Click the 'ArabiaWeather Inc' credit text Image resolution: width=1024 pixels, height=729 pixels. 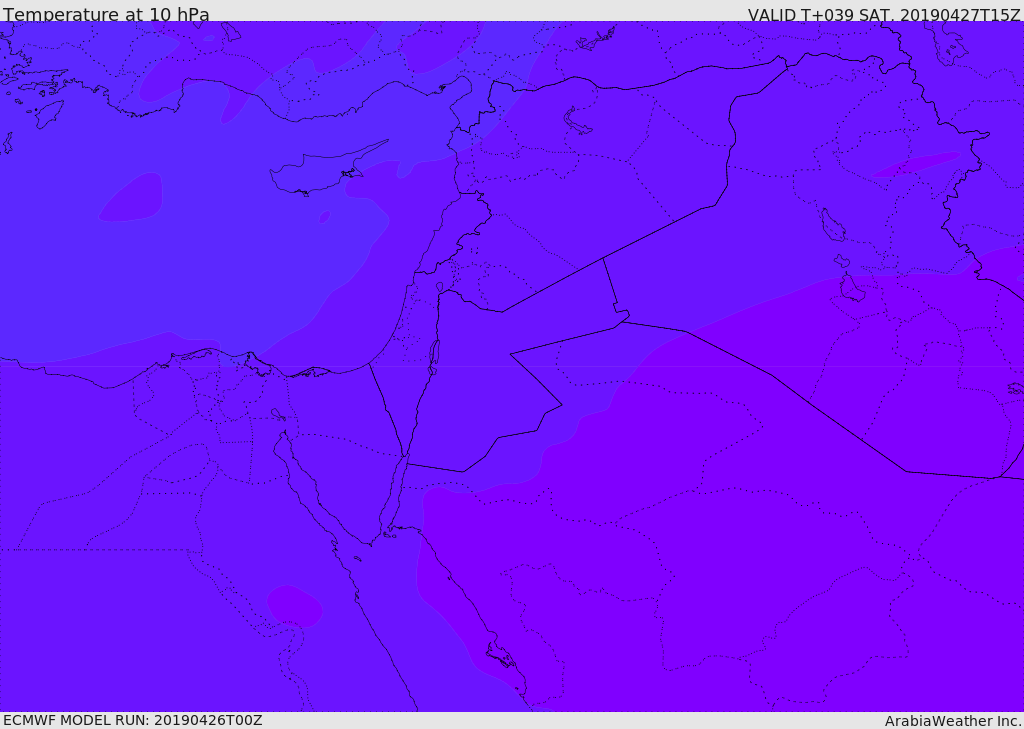(952, 721)
